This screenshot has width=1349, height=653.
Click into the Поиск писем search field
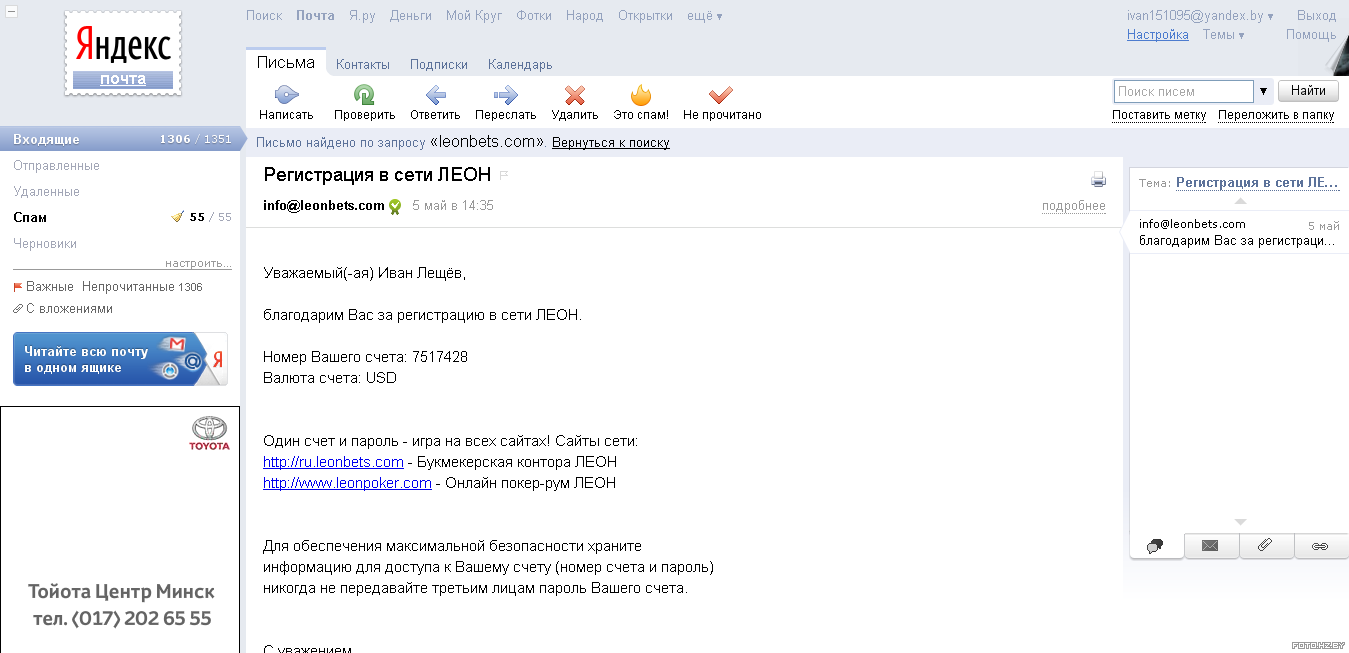click(x=1183, y=91)
